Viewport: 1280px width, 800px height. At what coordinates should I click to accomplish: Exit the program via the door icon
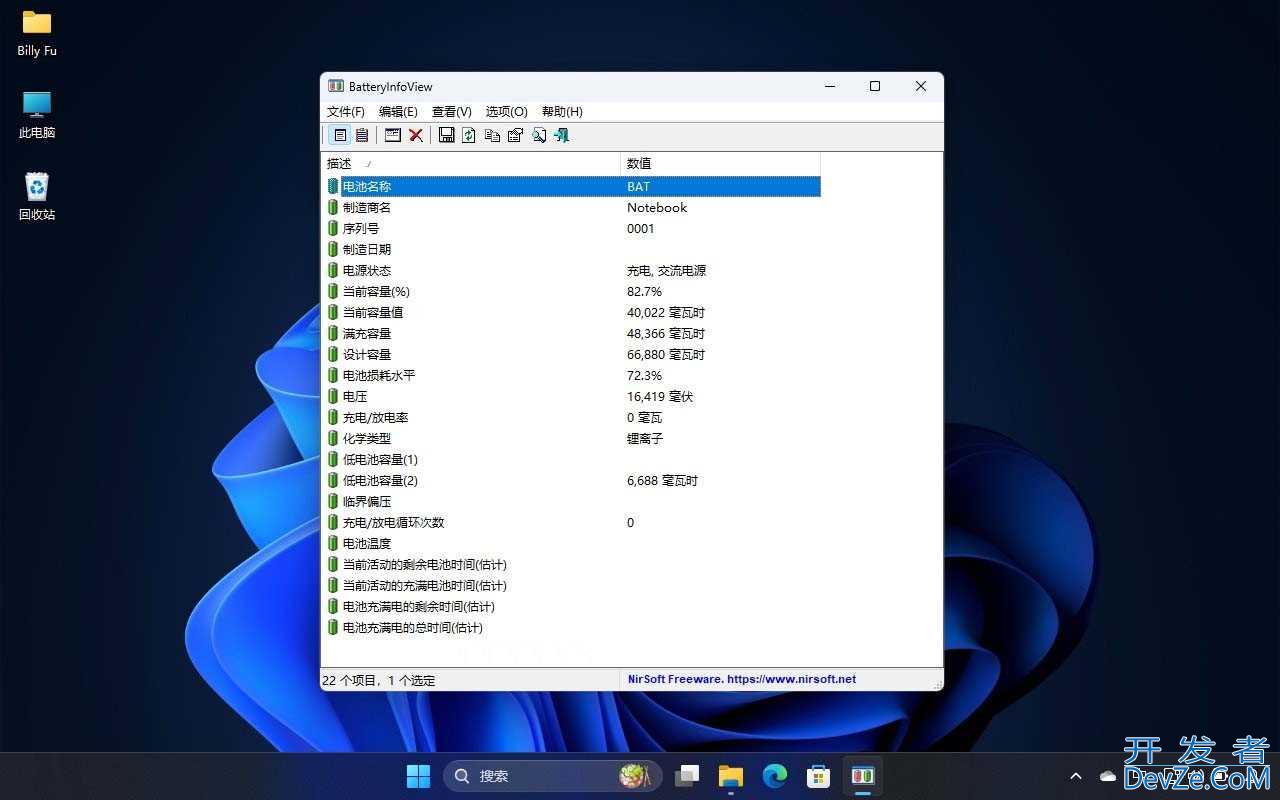pos(561,135)
